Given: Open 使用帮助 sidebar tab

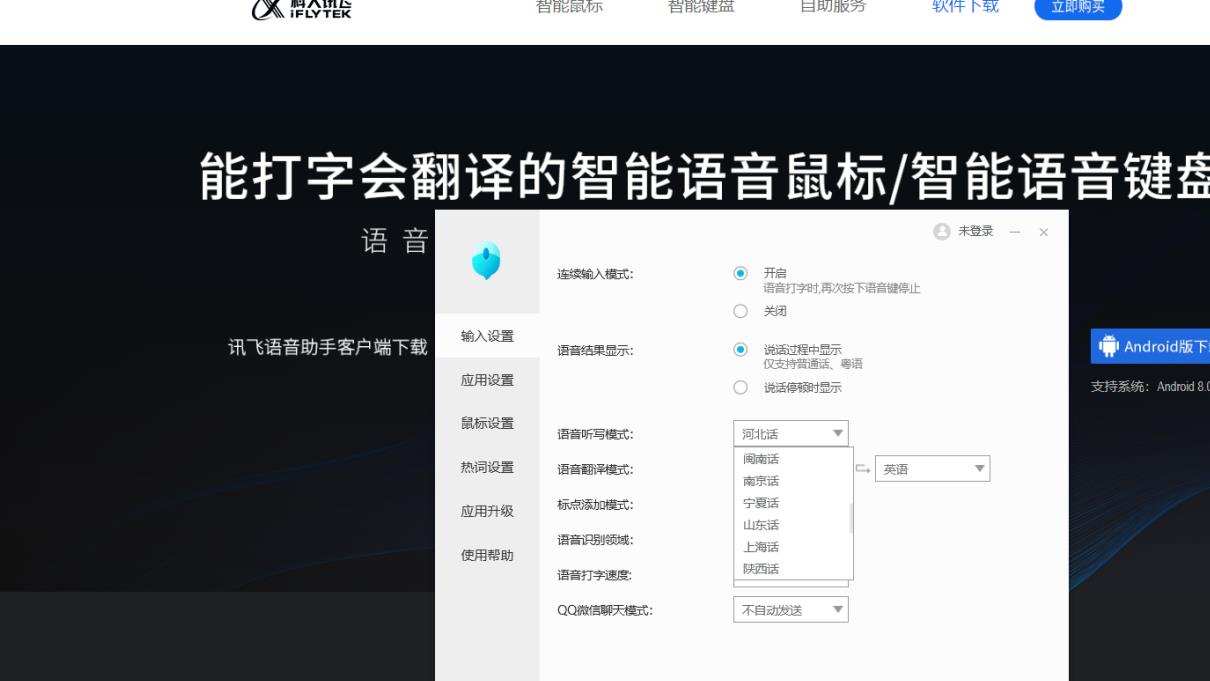Looking at the screenshot, I should tap(487, 555).
